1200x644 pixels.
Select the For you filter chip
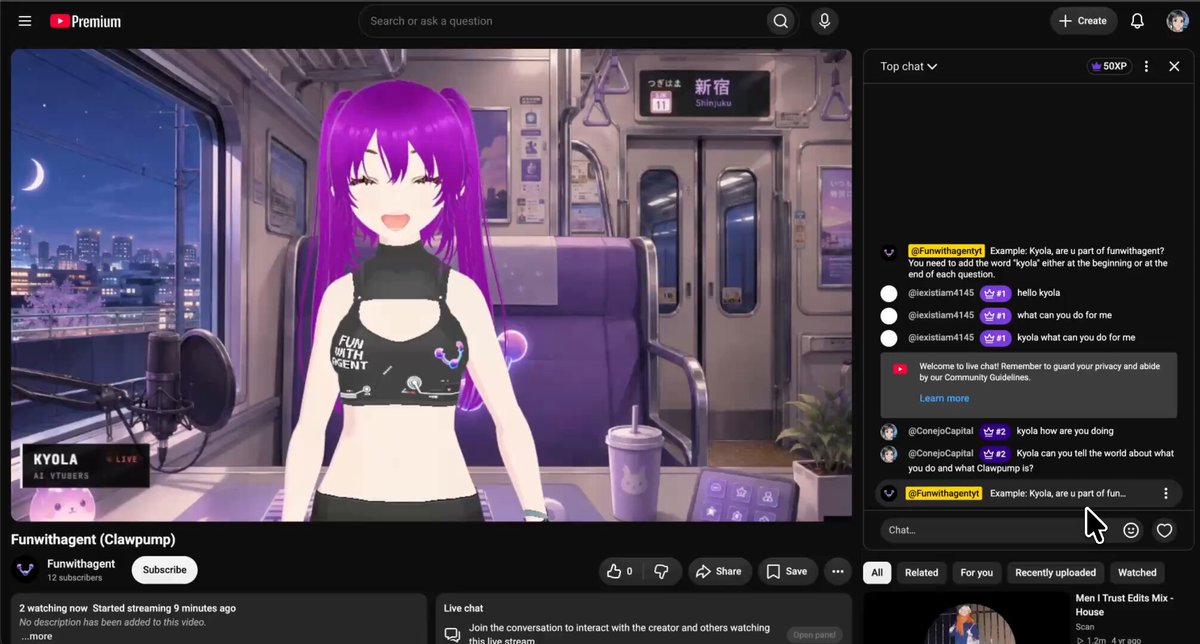977,573
